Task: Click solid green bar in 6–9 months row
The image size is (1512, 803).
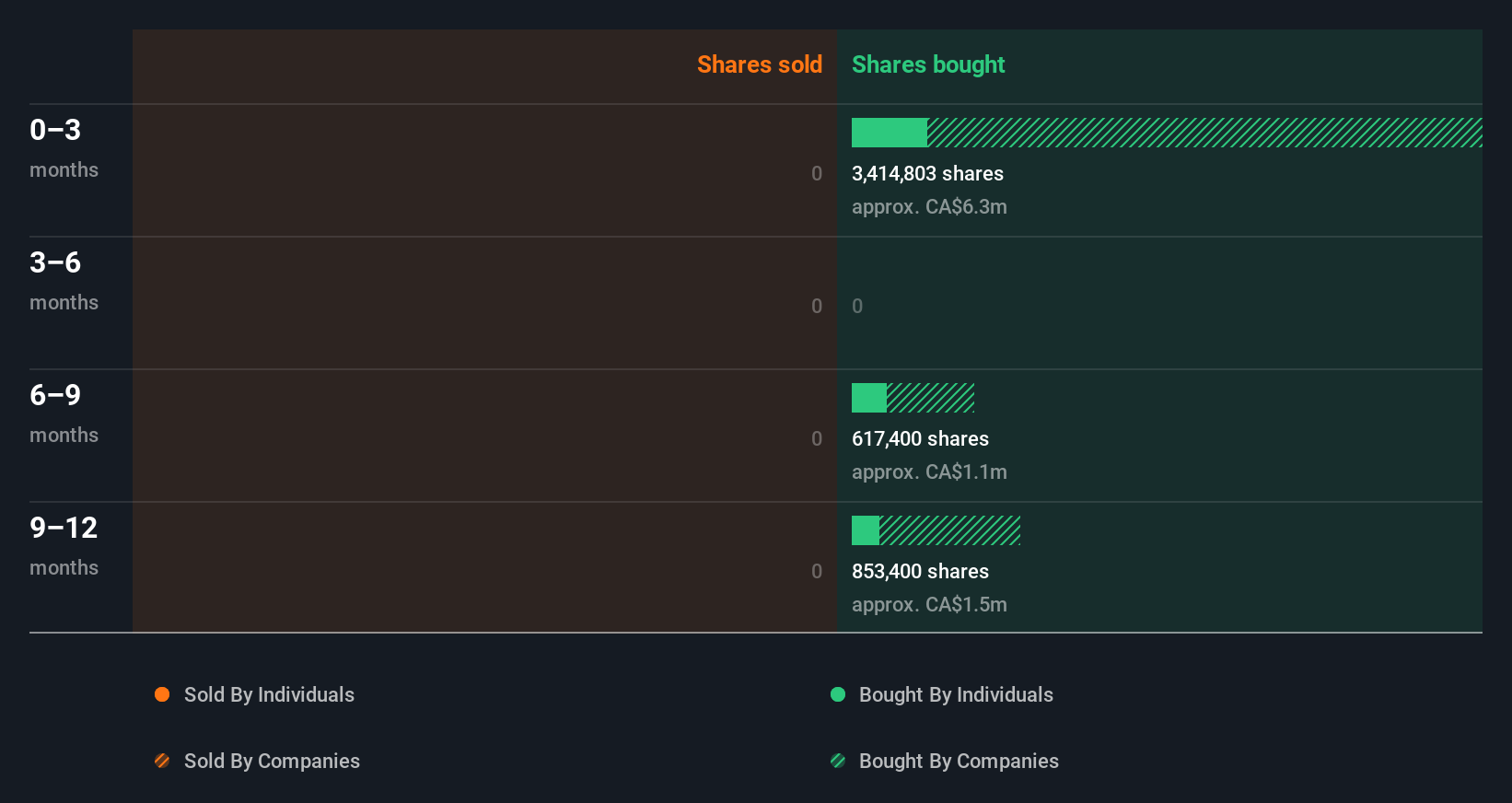Action: point(869,398)
